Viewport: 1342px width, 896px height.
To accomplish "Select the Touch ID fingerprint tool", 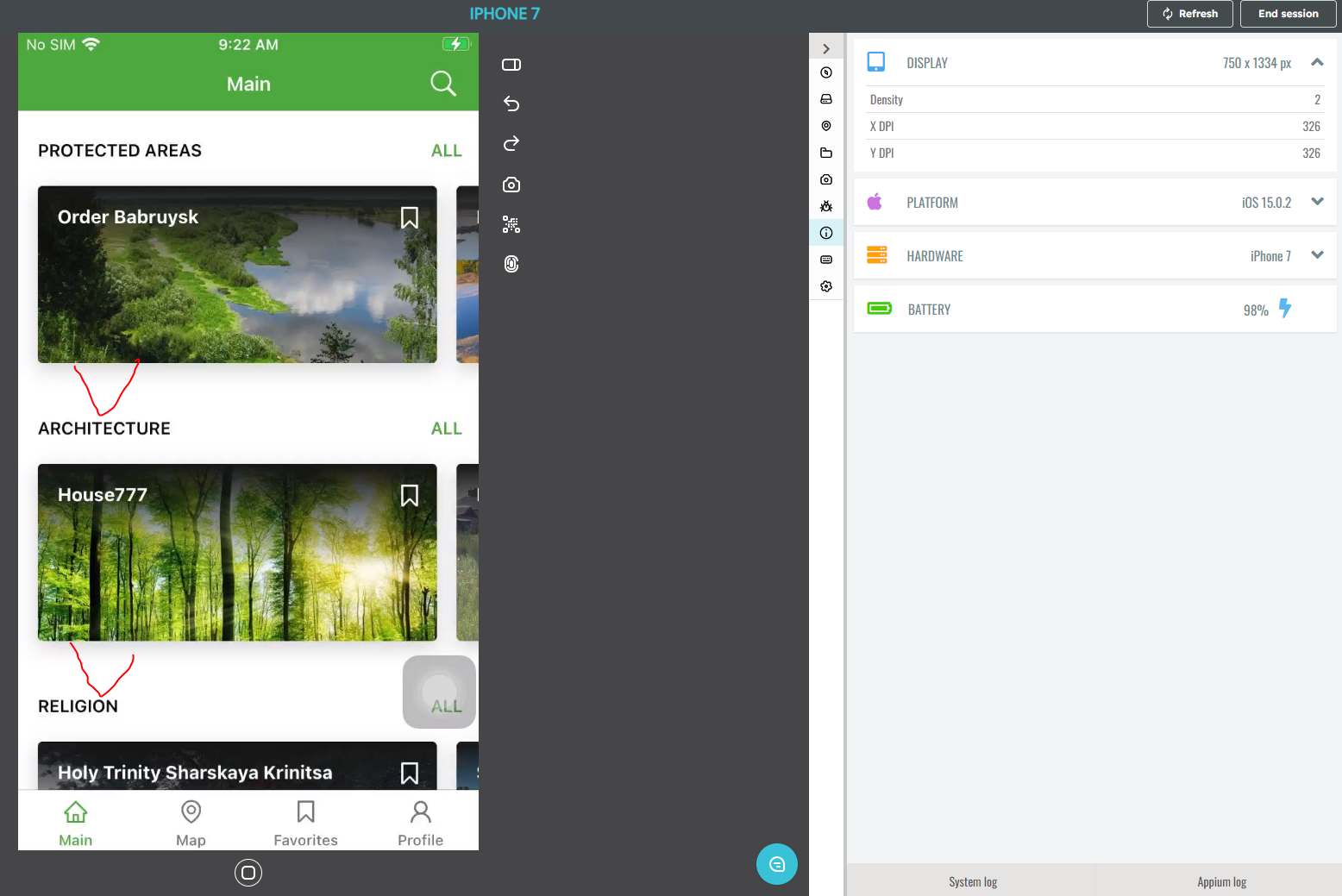I will tap(511, 264).
